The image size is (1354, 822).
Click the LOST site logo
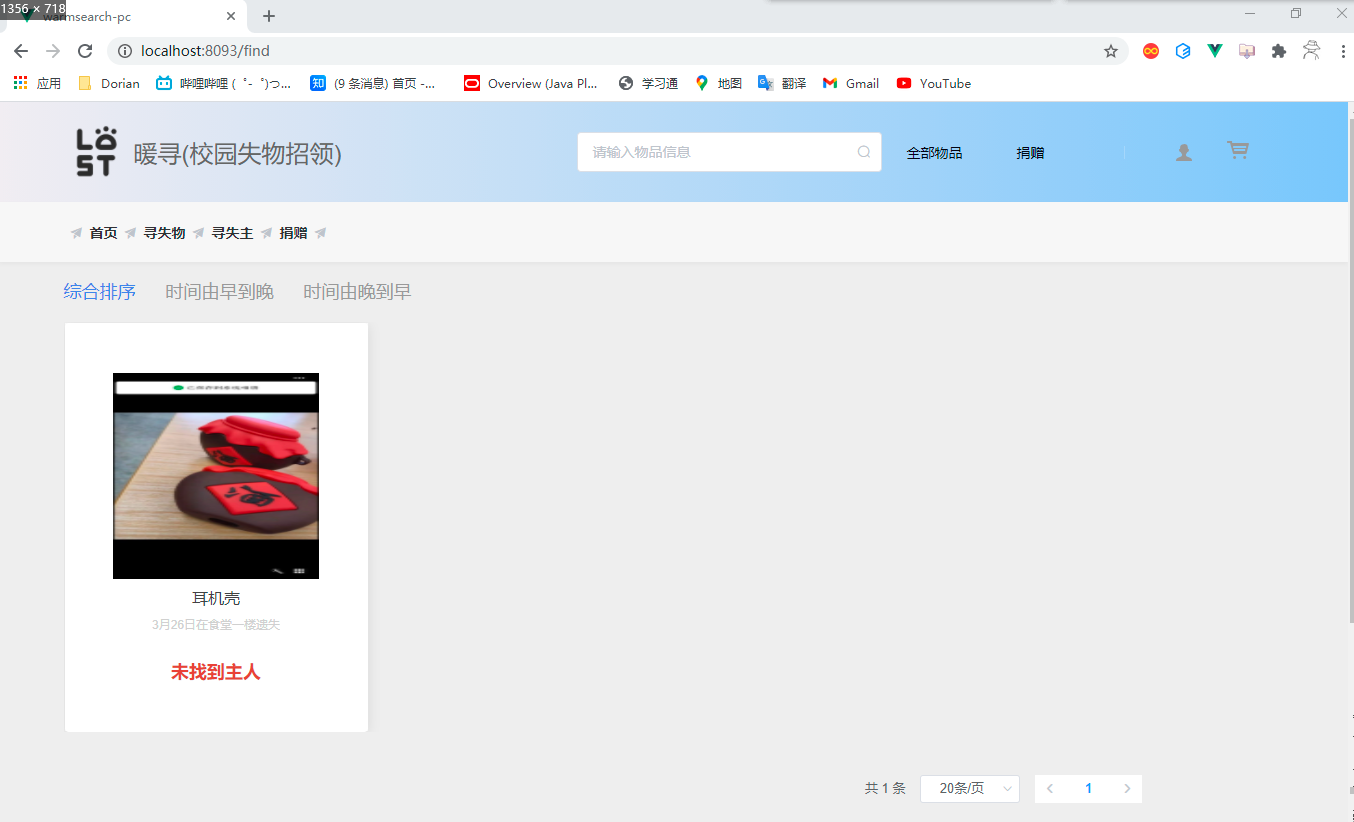pyautogui.click(x=96, y=152)
